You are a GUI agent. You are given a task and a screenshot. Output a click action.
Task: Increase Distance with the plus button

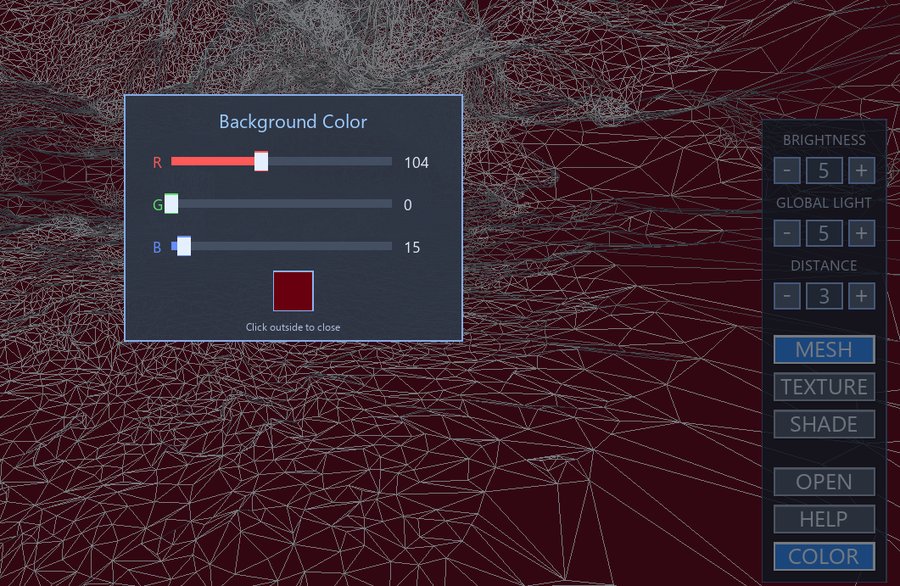pos(861,296)
